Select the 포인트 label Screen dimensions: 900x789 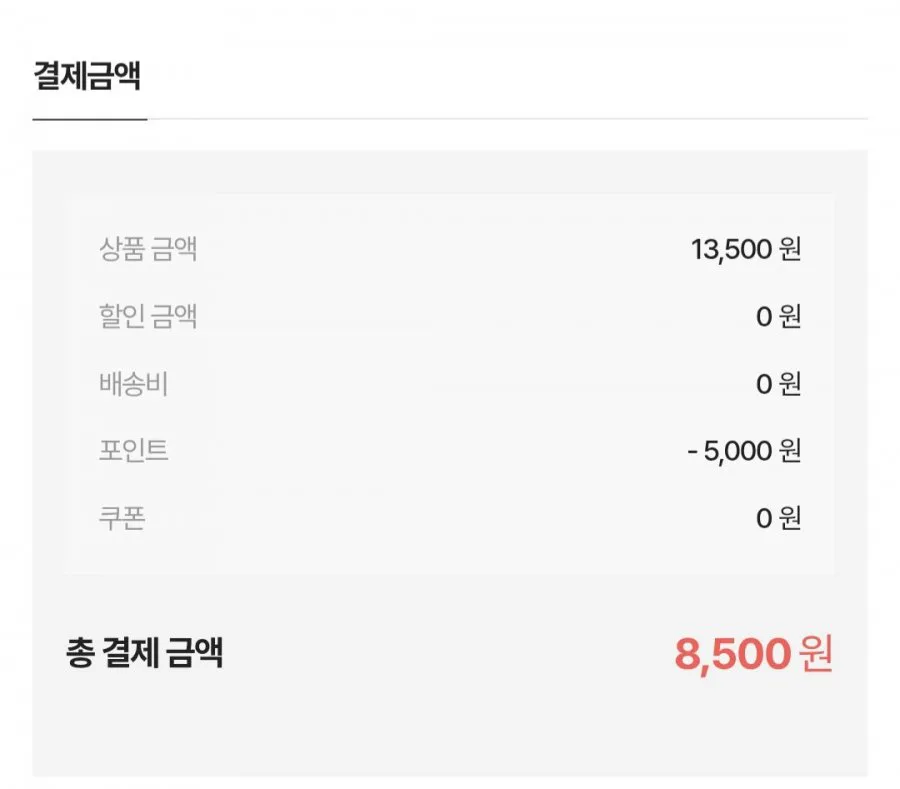click(x=134, y=450)
